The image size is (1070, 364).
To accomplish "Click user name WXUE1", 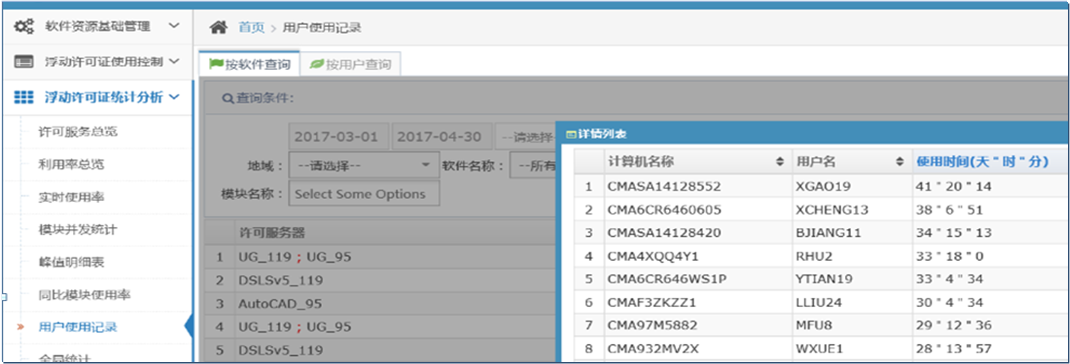I will click(820, 349).
